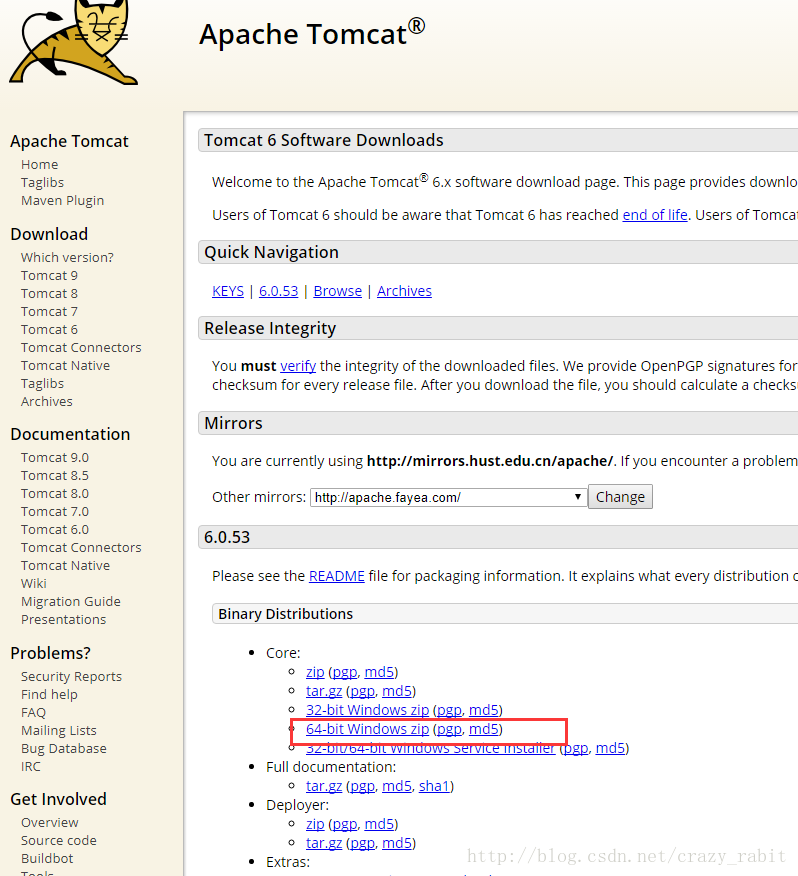The image size is (798, 876).
Task: Open Tomcat 9.0 documentation
Action: (x=55, y=458)
